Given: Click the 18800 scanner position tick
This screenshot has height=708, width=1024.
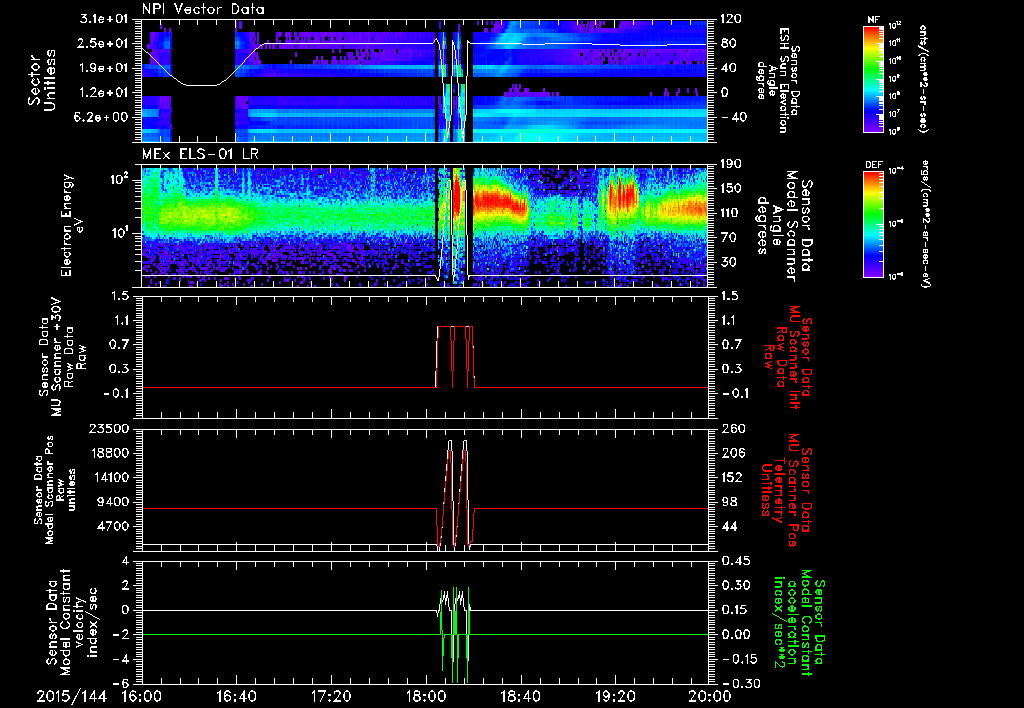Looking at the screenshot, I should click(x=110, y=453).
